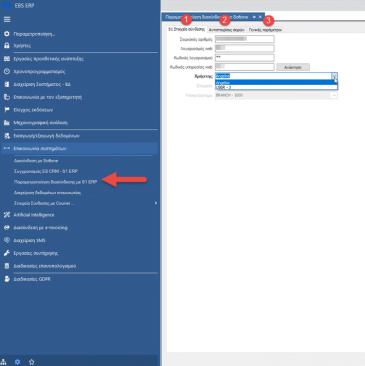
Task: Click the Ανάκτηση button
Action: [293, 67]
